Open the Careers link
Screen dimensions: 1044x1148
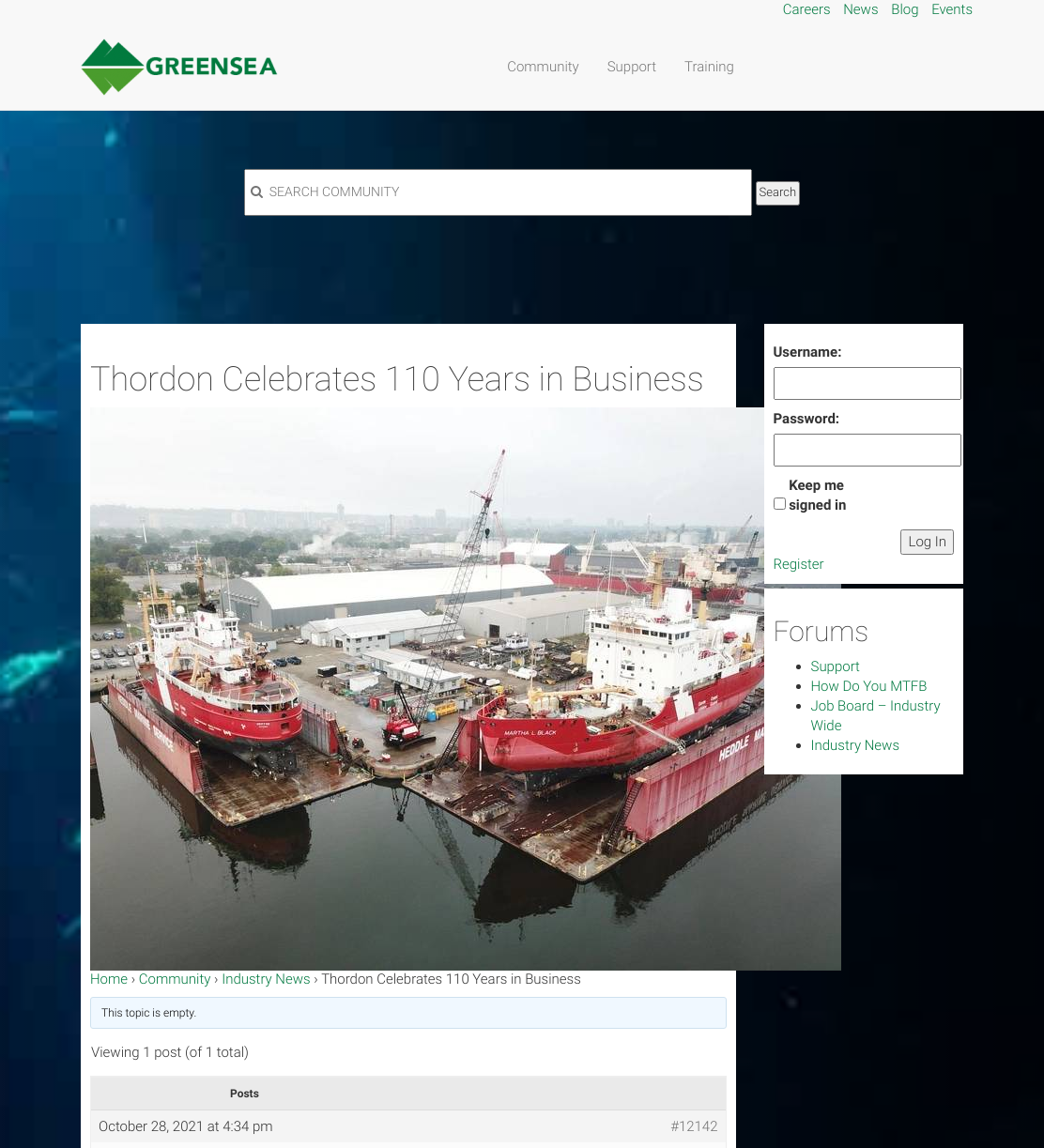click(806, 9)
